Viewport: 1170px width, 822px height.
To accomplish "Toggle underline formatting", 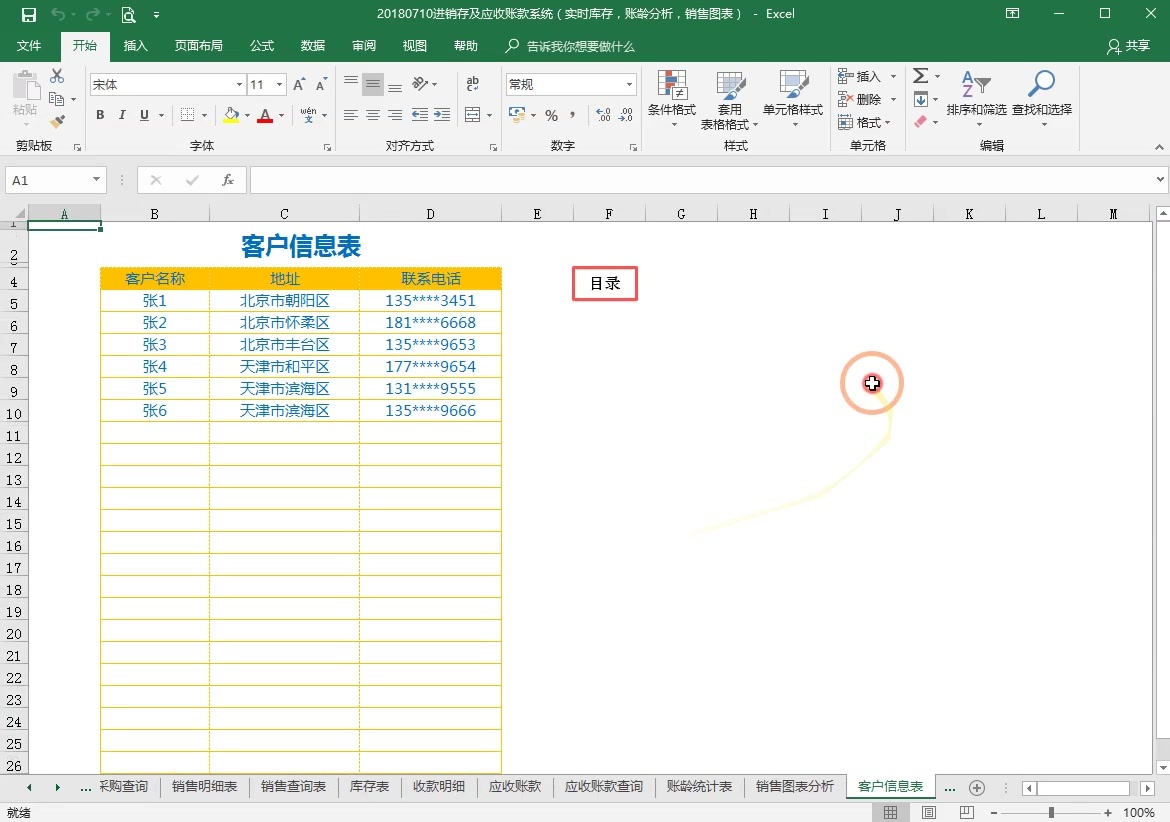I will click(x=144, y=115).
